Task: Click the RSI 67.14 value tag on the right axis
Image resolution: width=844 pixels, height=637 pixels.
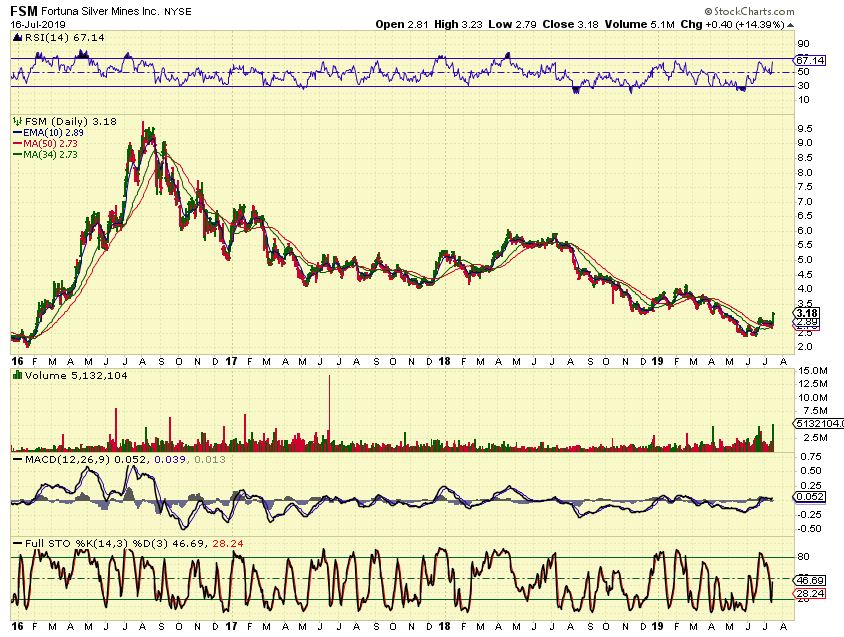Action: tap(810, 60)
